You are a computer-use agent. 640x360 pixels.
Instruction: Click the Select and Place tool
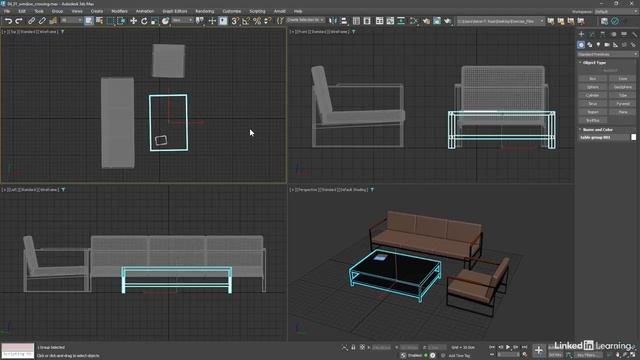[x=165, y=20]
